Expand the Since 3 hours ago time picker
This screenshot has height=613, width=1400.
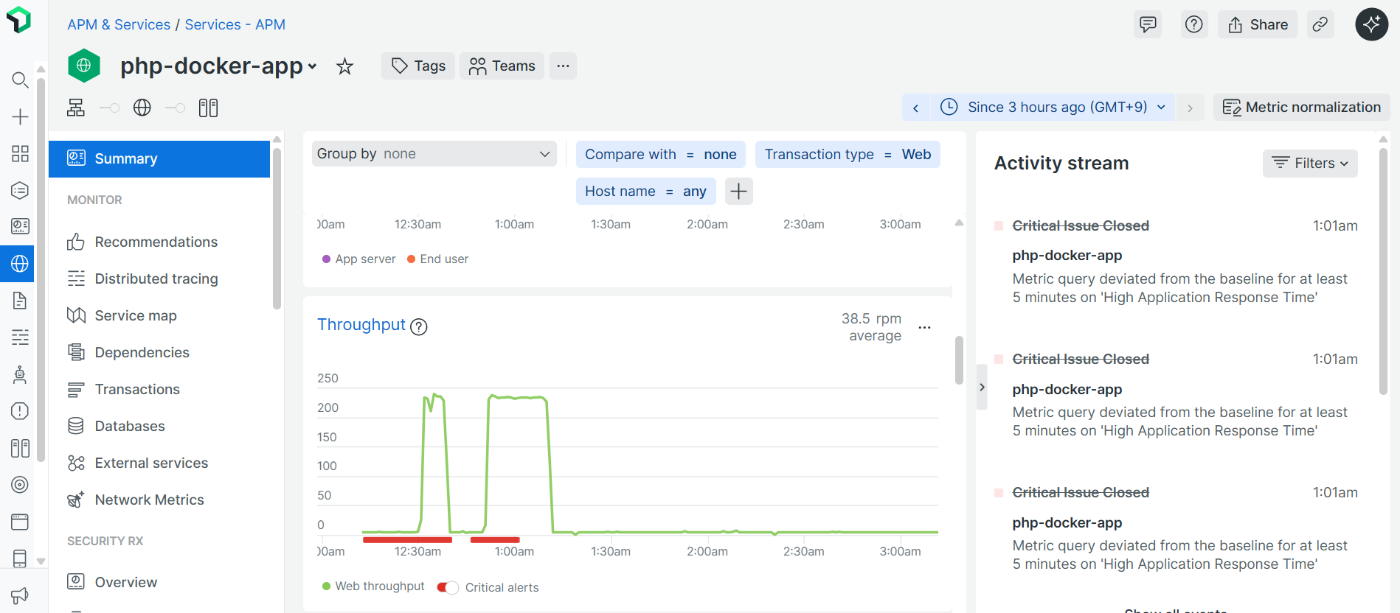point(1054,107)
